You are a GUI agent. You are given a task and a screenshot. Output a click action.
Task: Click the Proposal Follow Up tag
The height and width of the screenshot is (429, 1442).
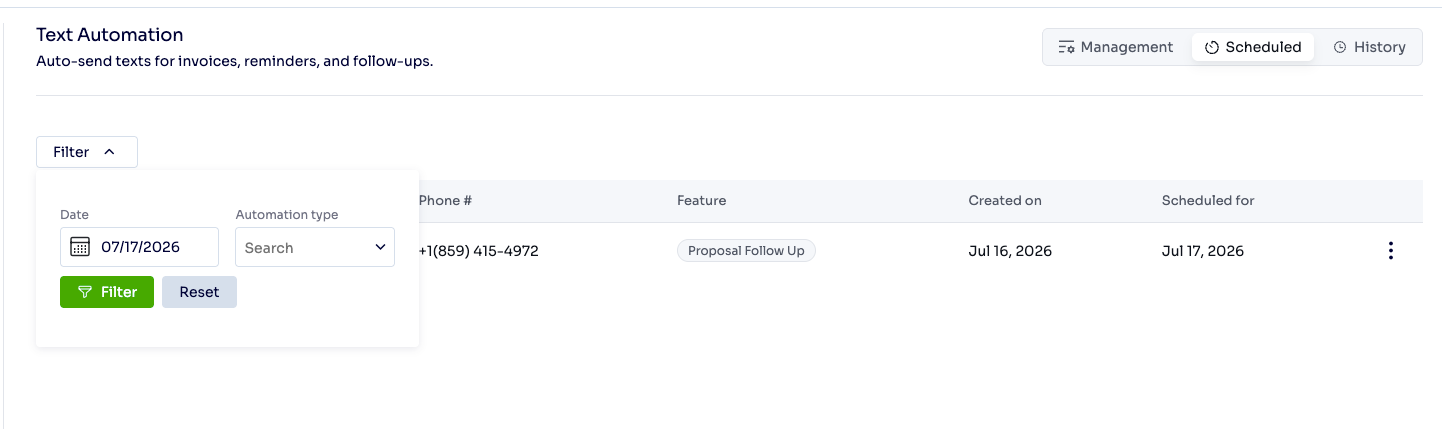pos(746,251)
